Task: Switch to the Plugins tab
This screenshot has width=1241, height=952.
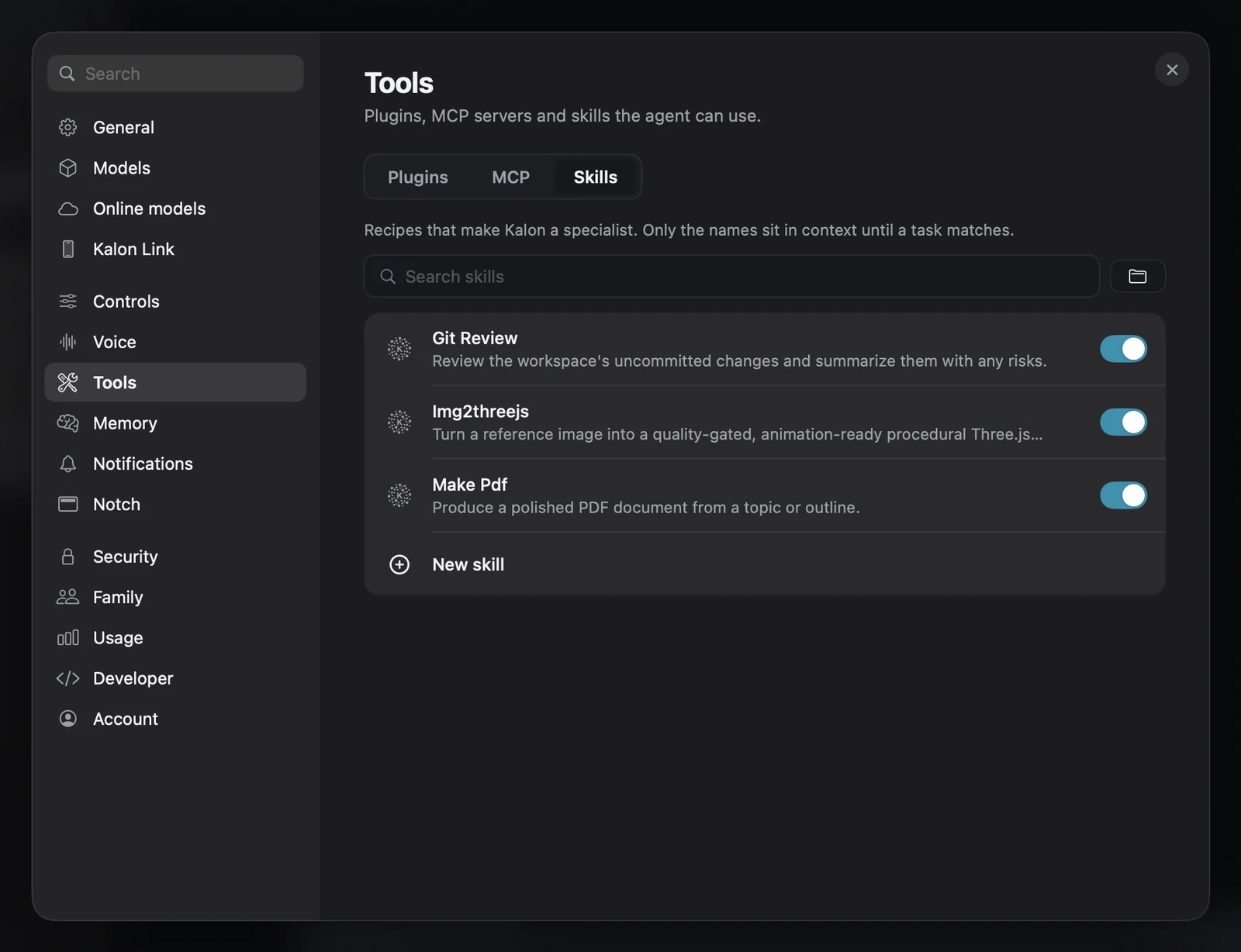Action: pyautogui.click(x=418, y=177)
